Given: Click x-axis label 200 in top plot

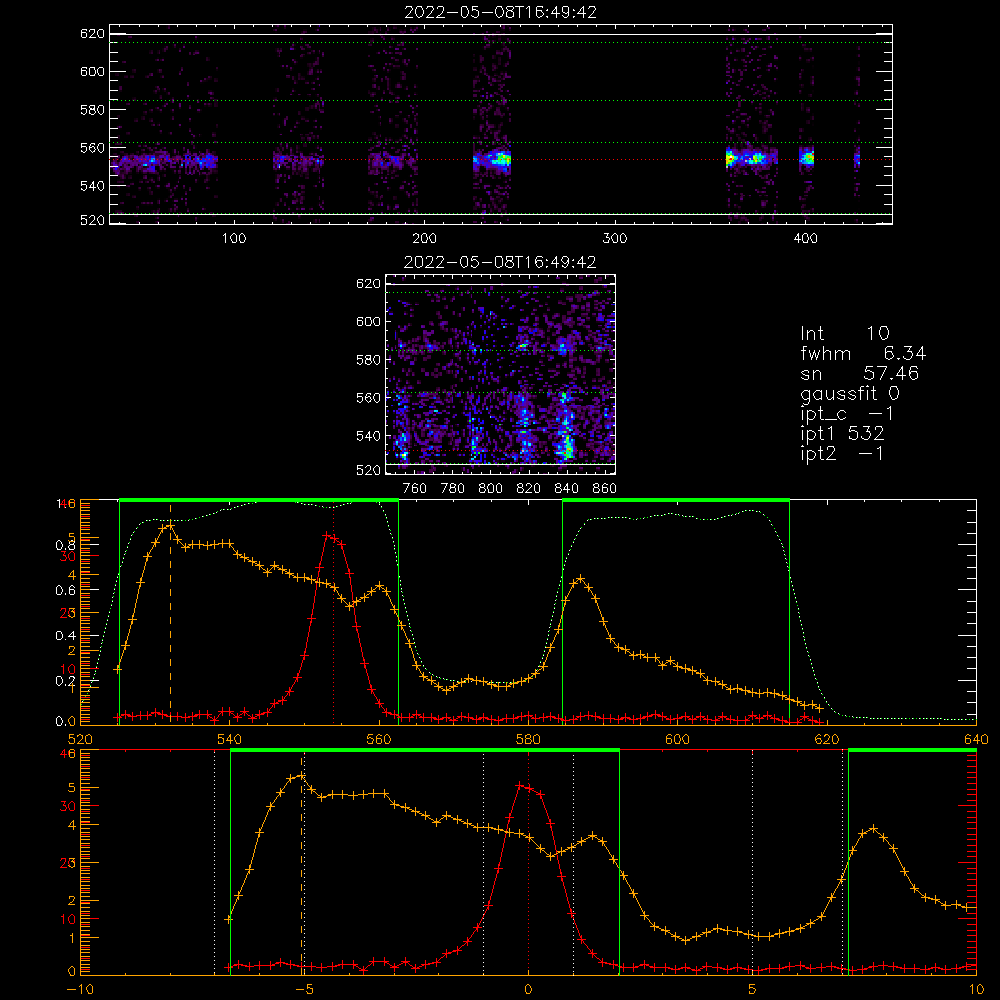Looking at the screenshot, I should point(425,238).
